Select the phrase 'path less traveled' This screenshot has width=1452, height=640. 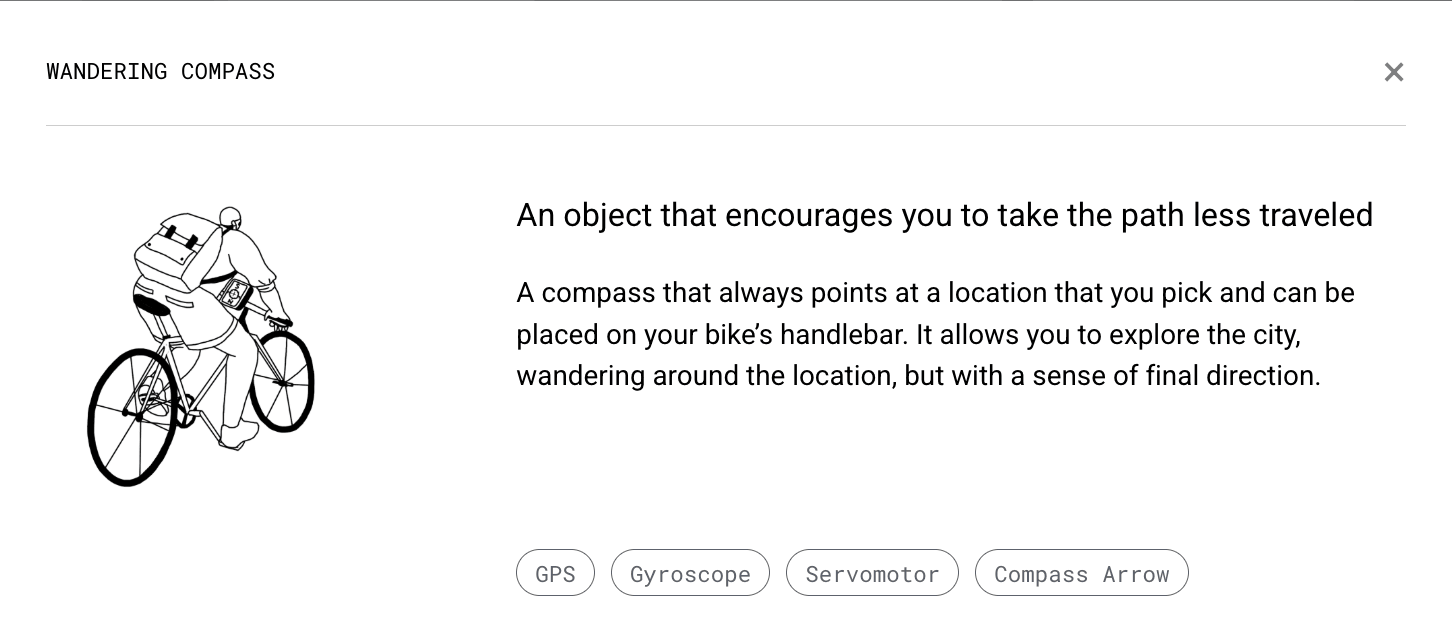pyautogui.click(x=1250, y=215)
